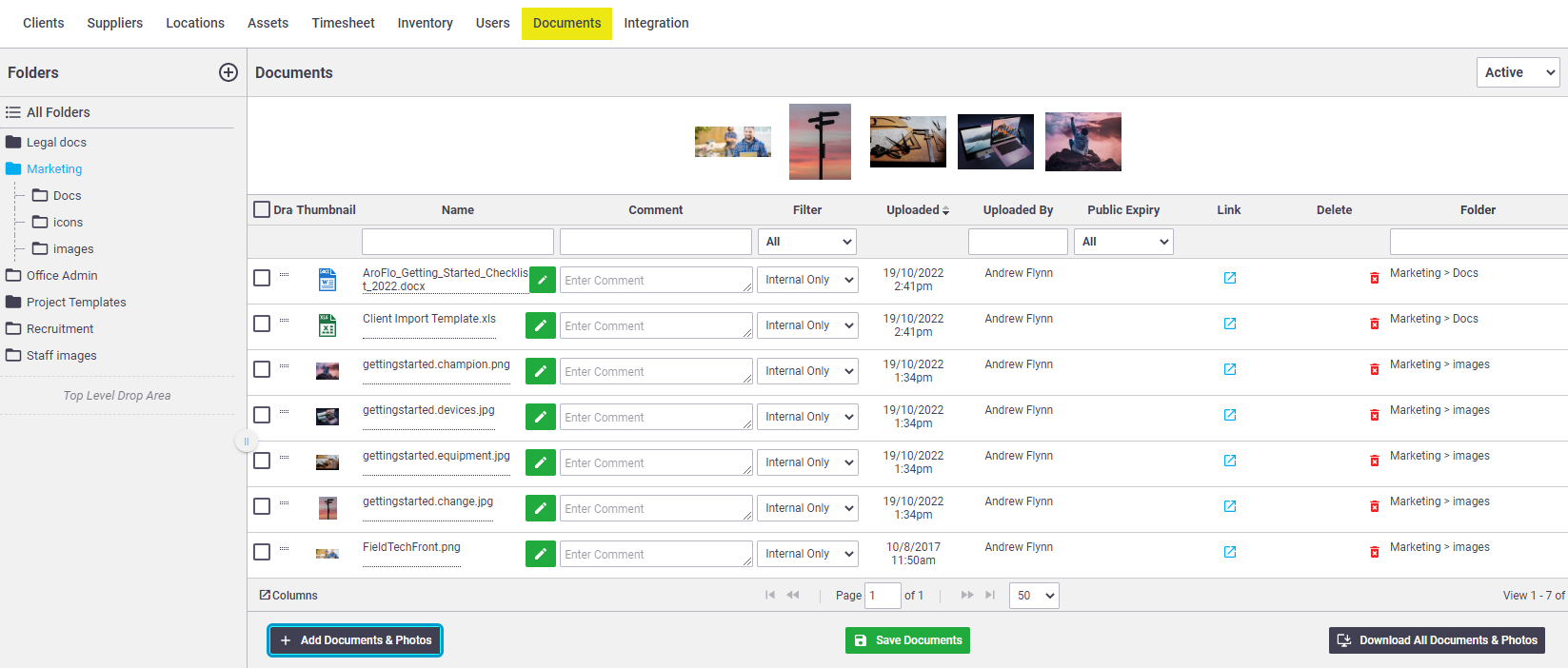This screenshot has height=668, width=1568.
Task: Open the Integration tab
Action: [657, 23]
